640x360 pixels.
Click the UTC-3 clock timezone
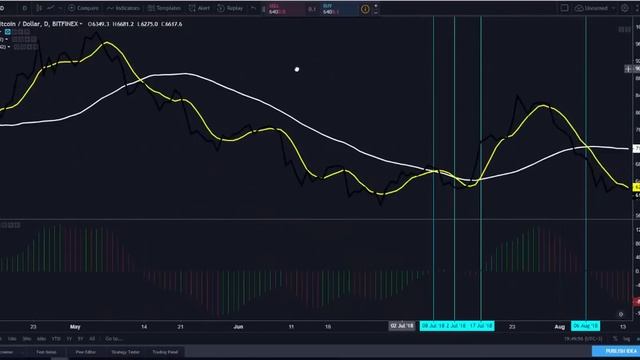(584, 339)
